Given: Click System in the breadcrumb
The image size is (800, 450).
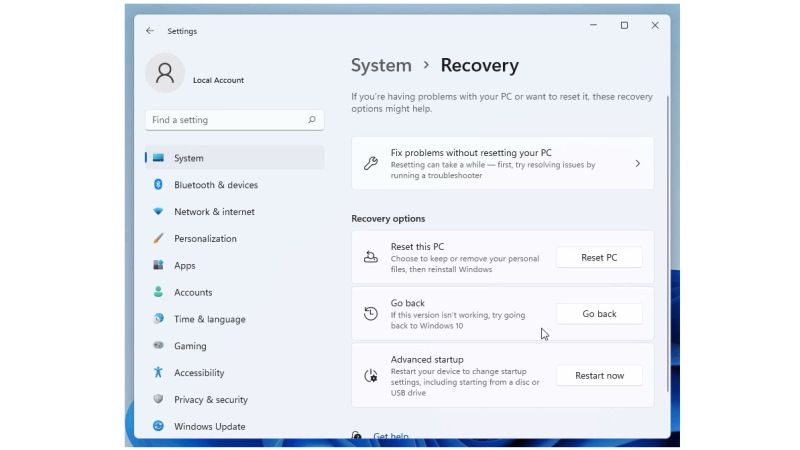Looking at the screenshot, I should pyautogui.click(x=381, y=65).
